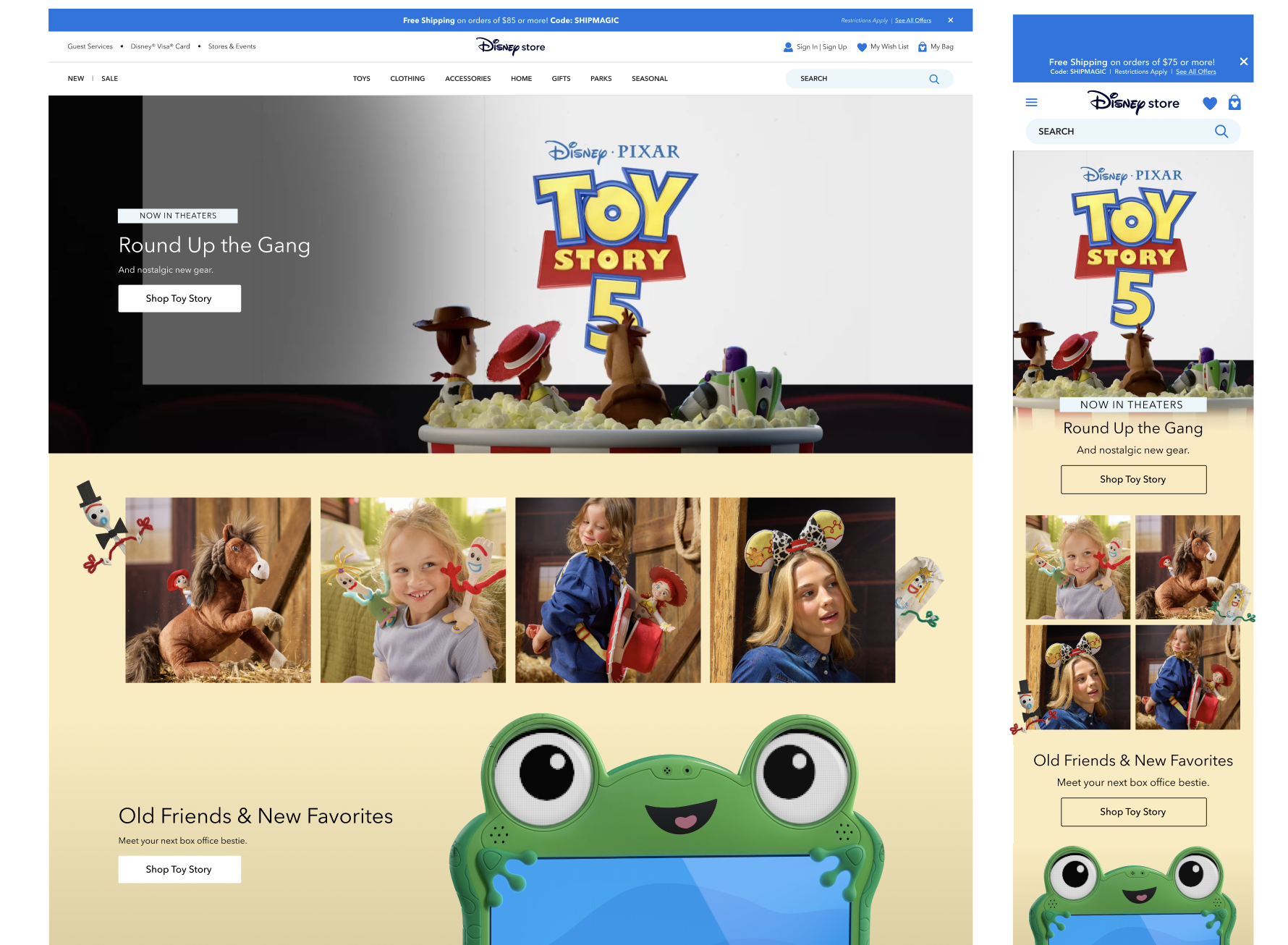1288x945 pixels.
Task: Click See All Offers in desktop banner
Action: 913,20
